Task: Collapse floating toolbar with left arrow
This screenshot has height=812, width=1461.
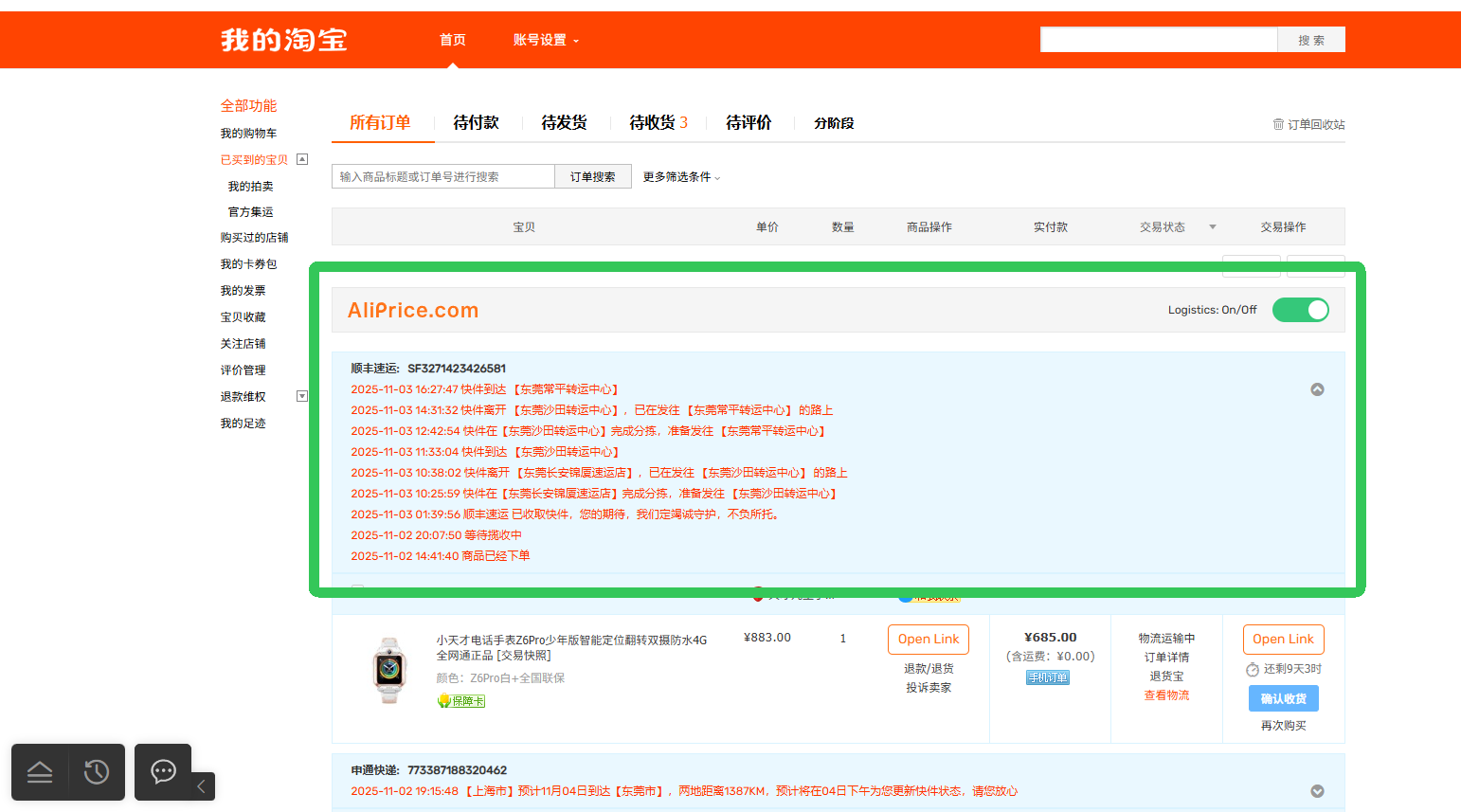Action: click(x=201, y=786)
